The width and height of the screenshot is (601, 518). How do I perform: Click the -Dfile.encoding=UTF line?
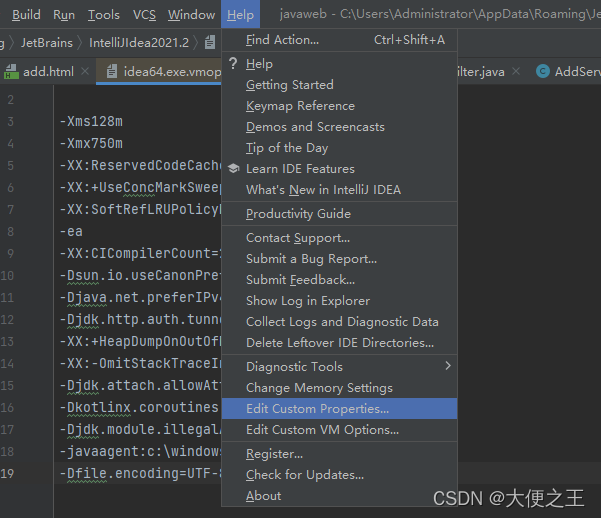[140, 474]
